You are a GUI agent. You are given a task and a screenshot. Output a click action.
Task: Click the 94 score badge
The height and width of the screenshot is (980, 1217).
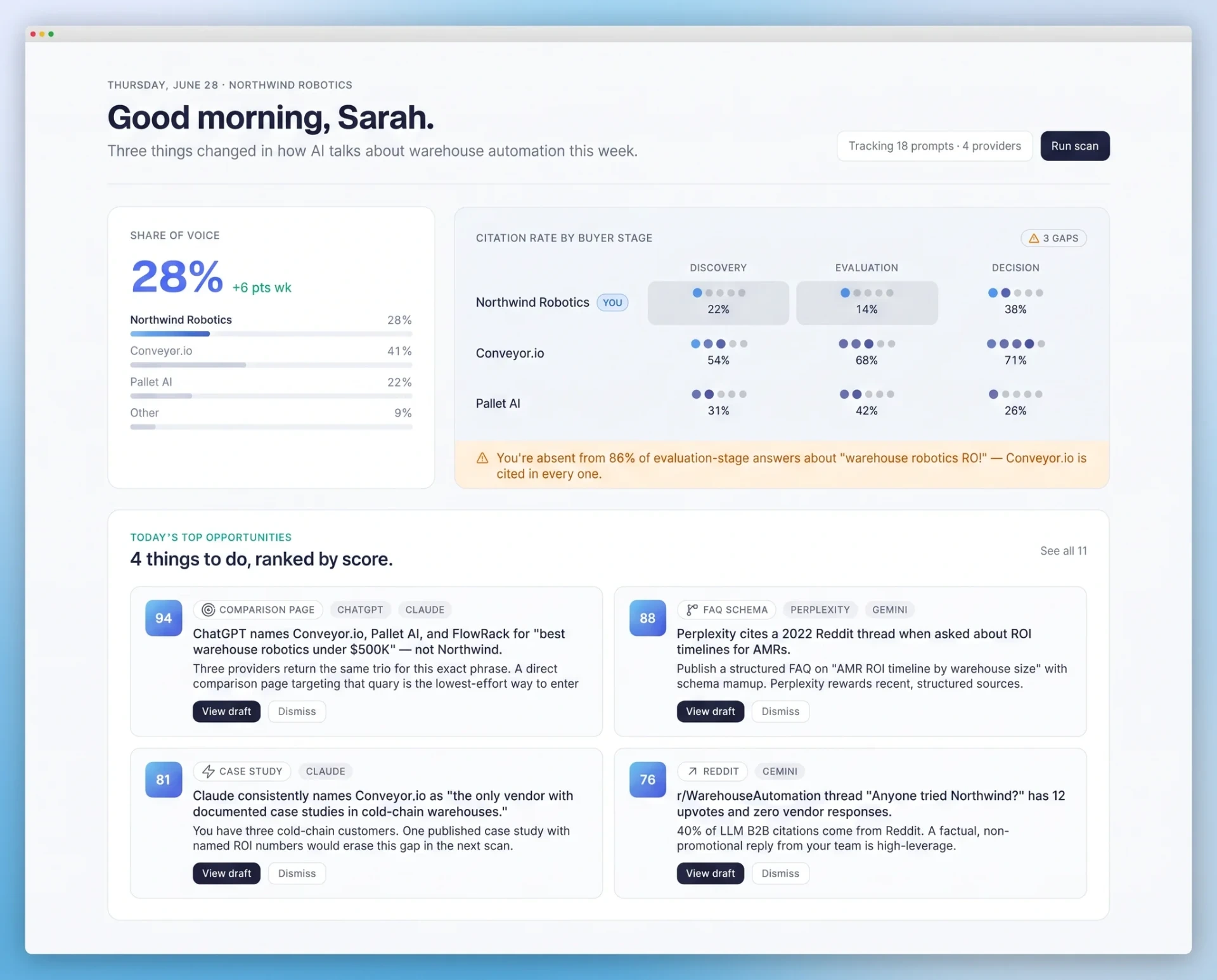(164, 618)
